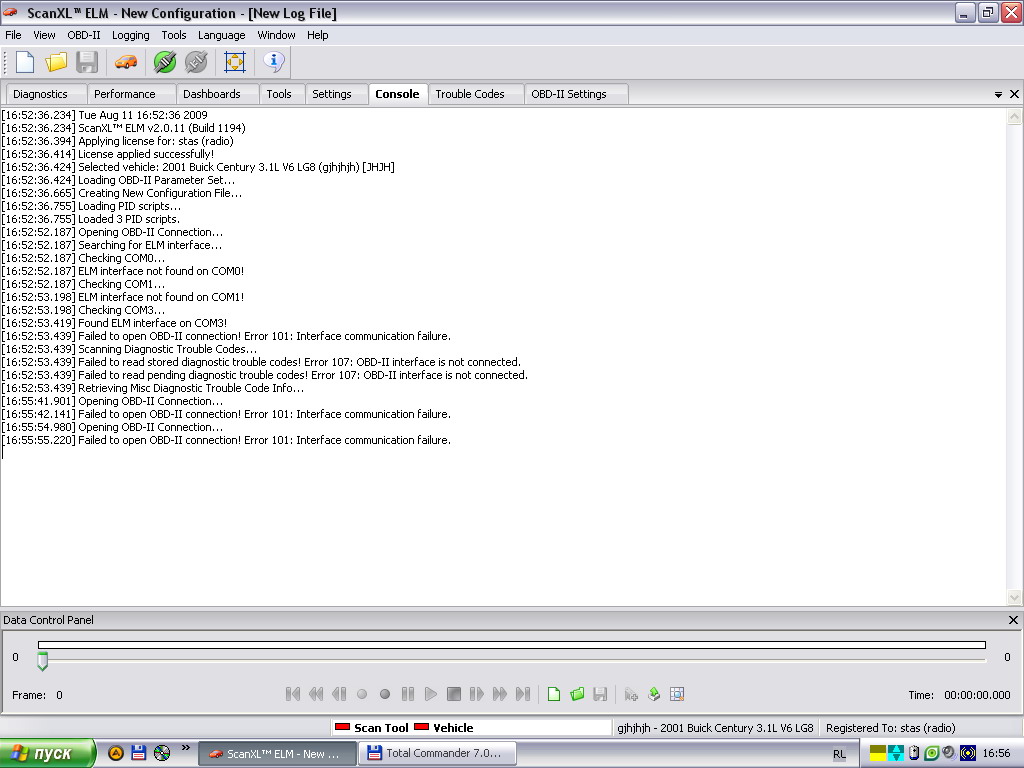Click the light gray circle button before record
The image size is (1024, 768).
[362, 694]
